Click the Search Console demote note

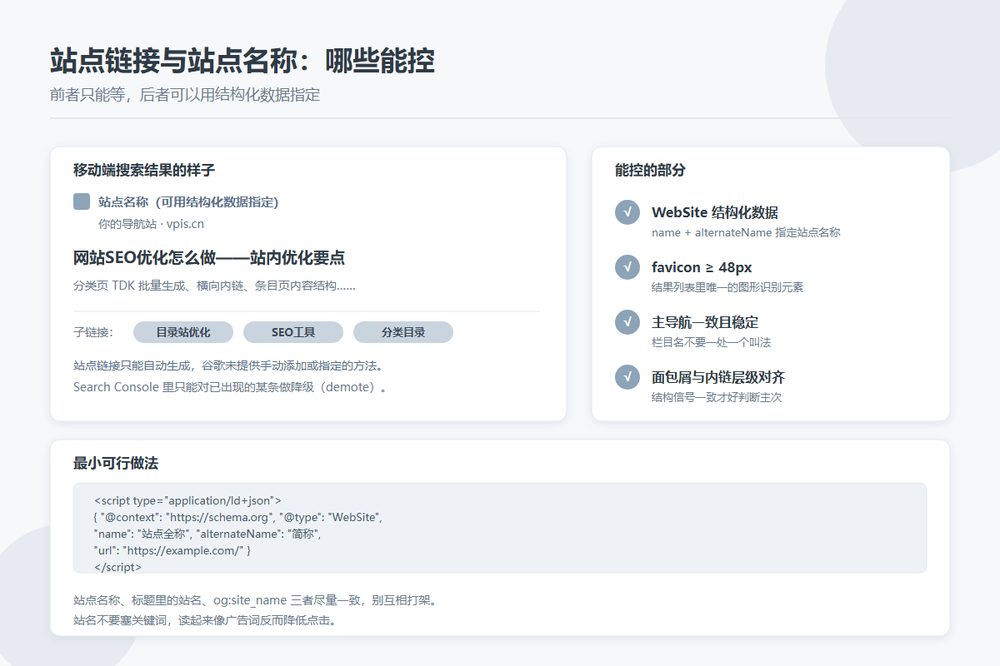tap(230, 387)
